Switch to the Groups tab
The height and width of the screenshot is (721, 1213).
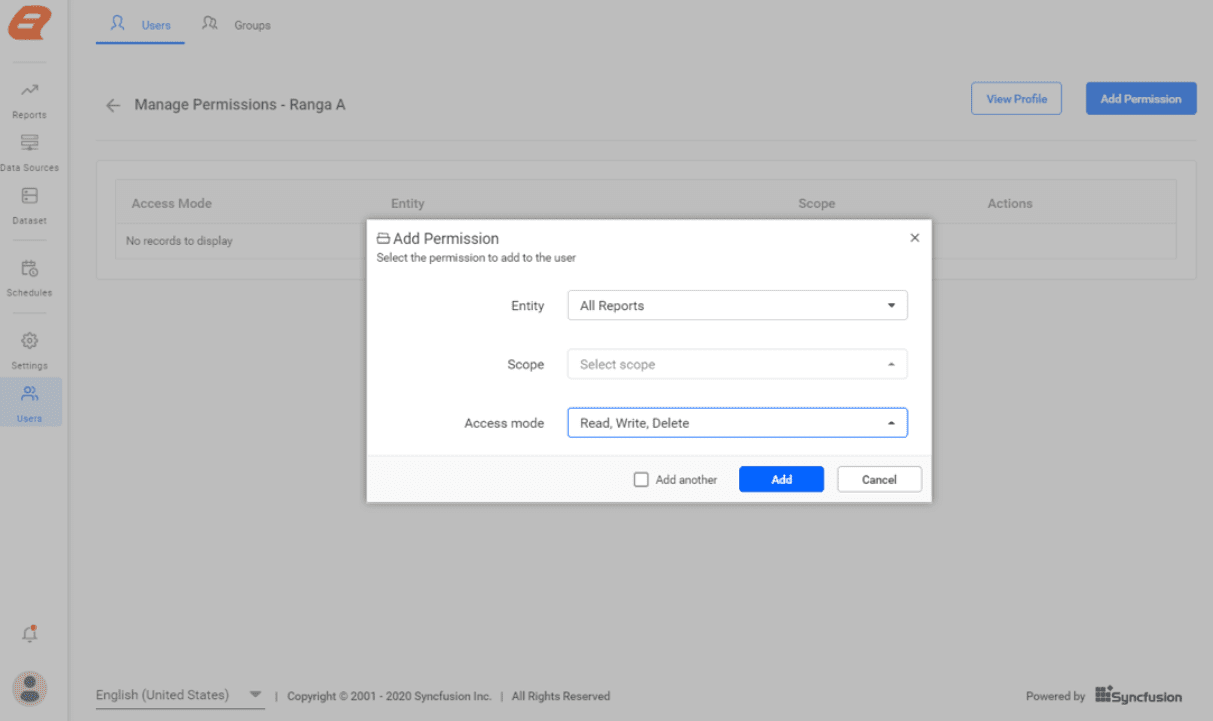coord(236,24)
